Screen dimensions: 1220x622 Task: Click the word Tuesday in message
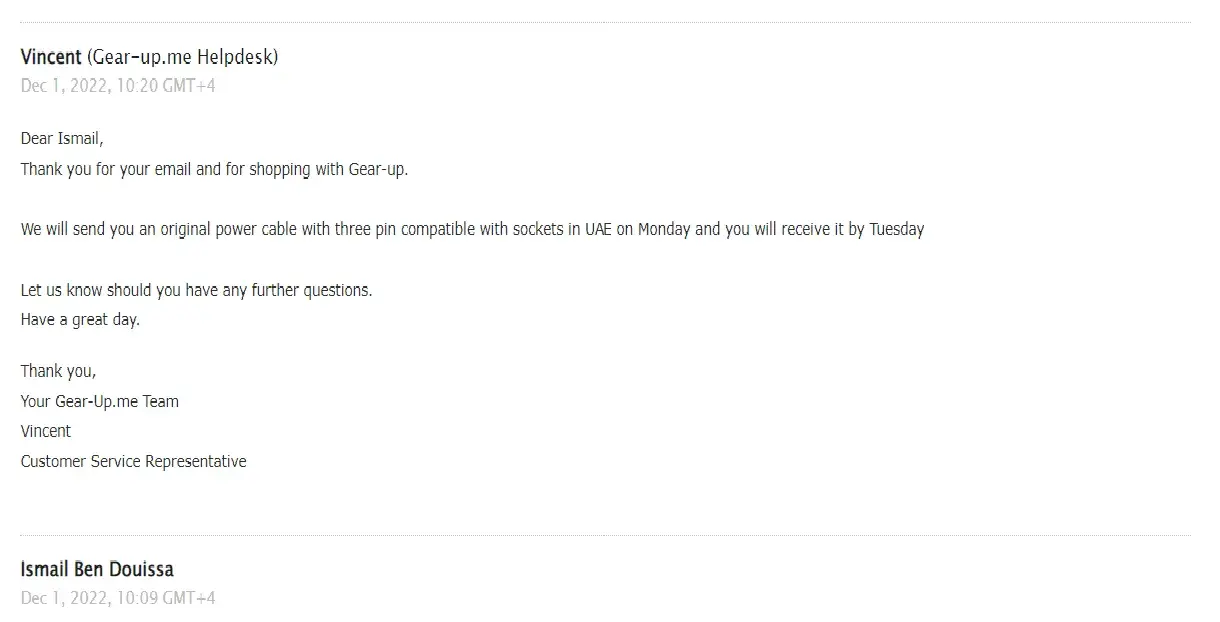pos(896,229)
